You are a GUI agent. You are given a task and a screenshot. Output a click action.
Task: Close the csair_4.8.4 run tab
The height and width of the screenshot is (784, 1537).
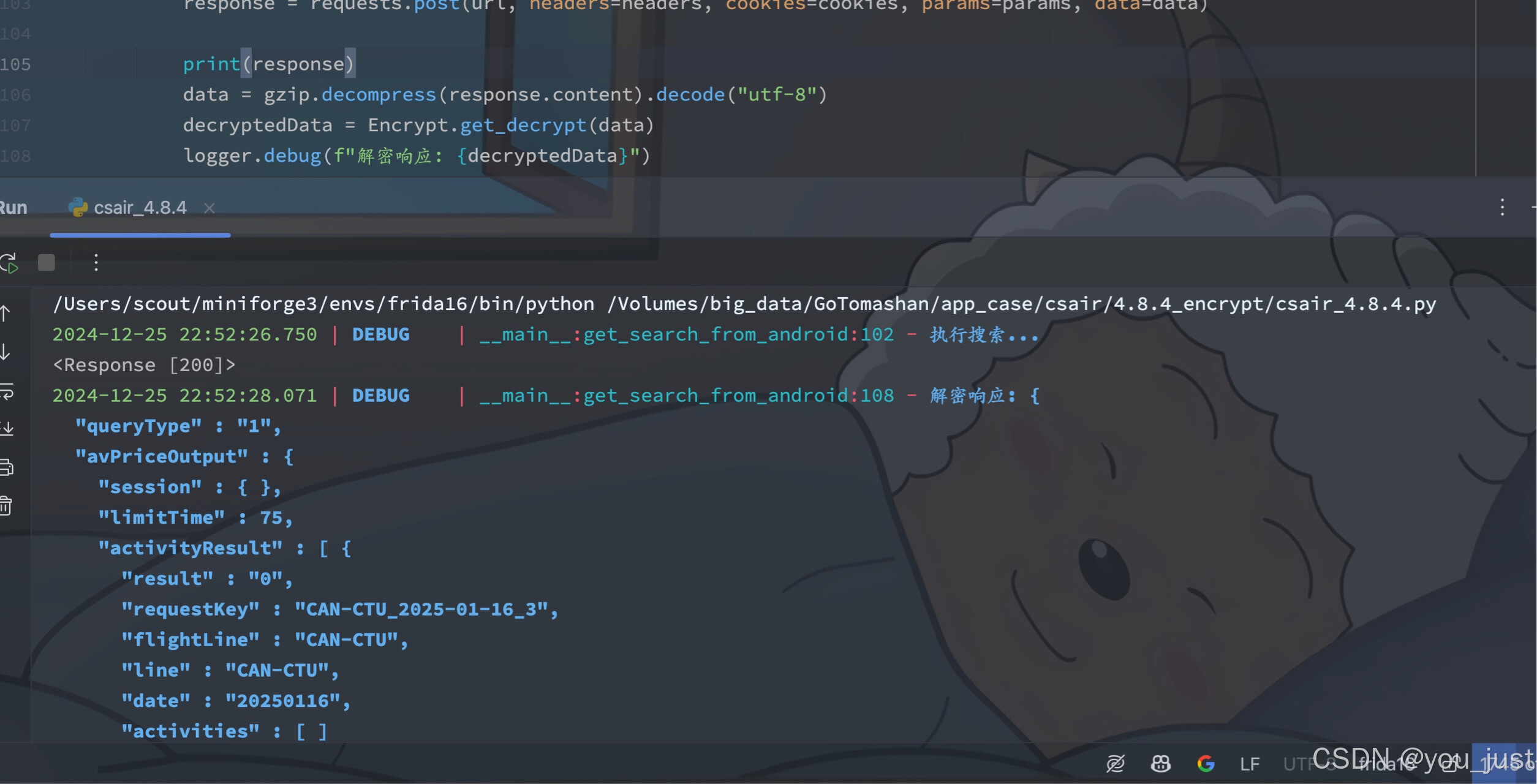pos(210,208)
